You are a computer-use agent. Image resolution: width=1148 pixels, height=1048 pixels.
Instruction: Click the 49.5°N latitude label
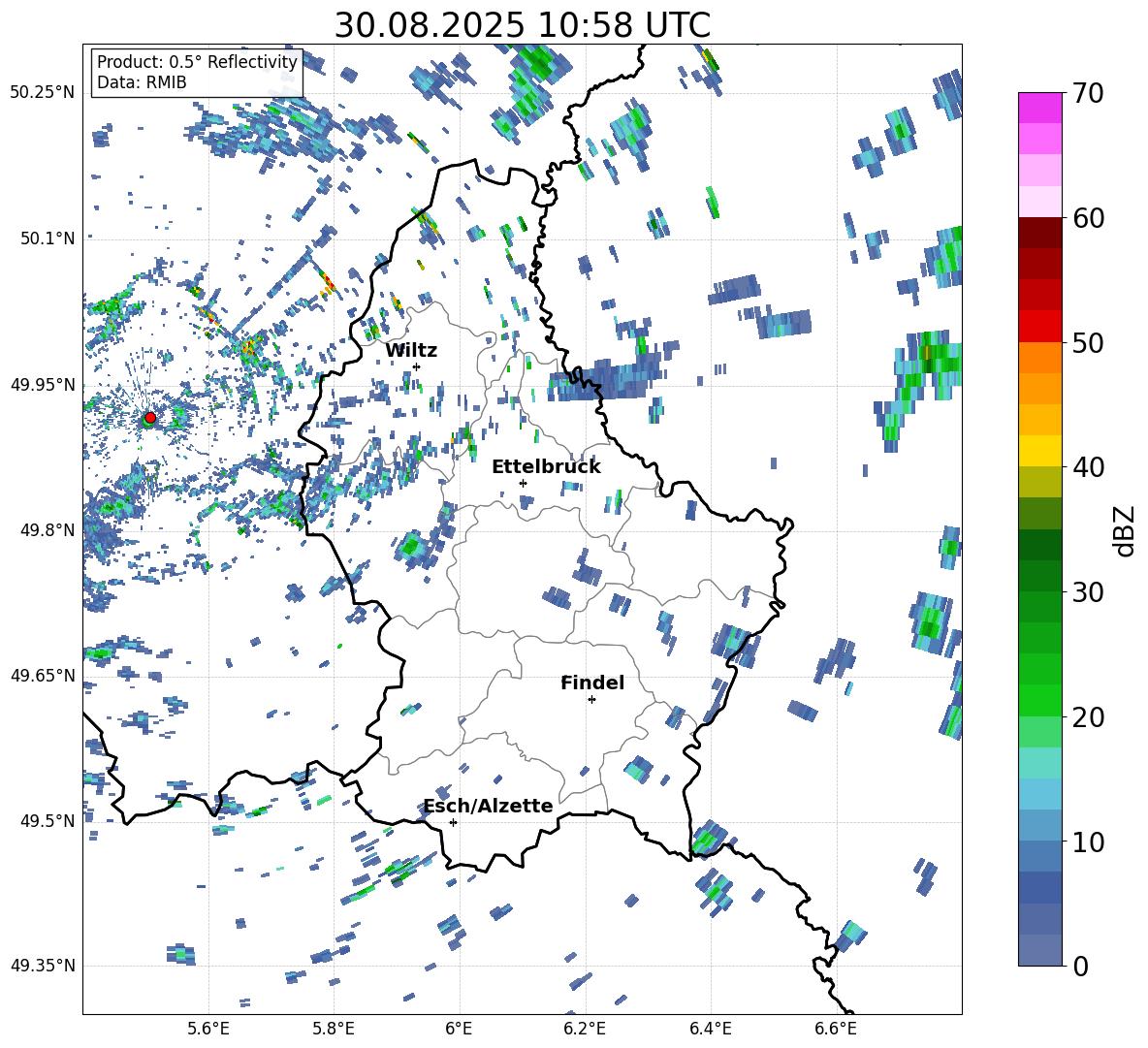click(x=47, y=820)
